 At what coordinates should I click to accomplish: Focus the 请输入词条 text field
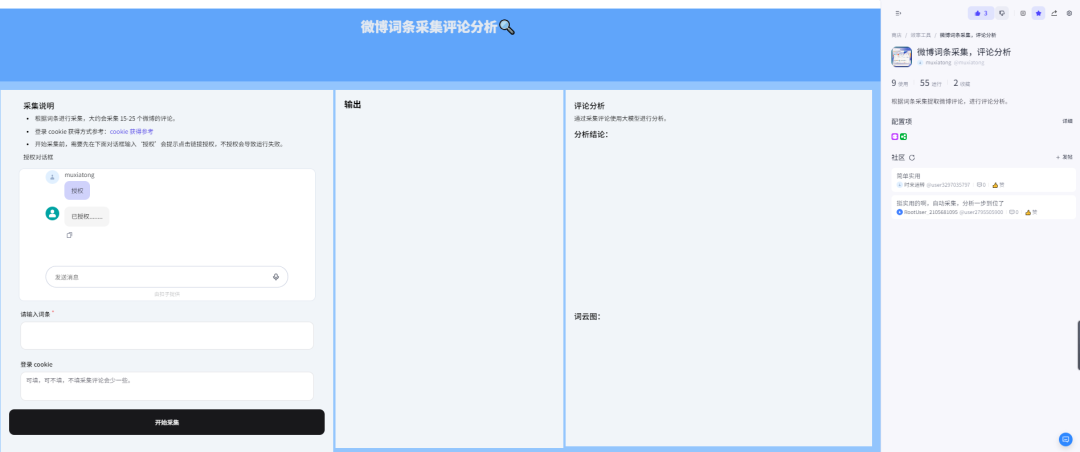167,336
